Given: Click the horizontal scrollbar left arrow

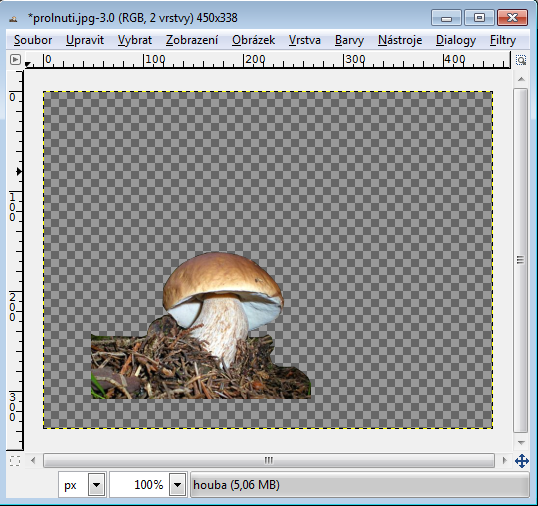Looking at the screenshot, I should tap(33, 460).
